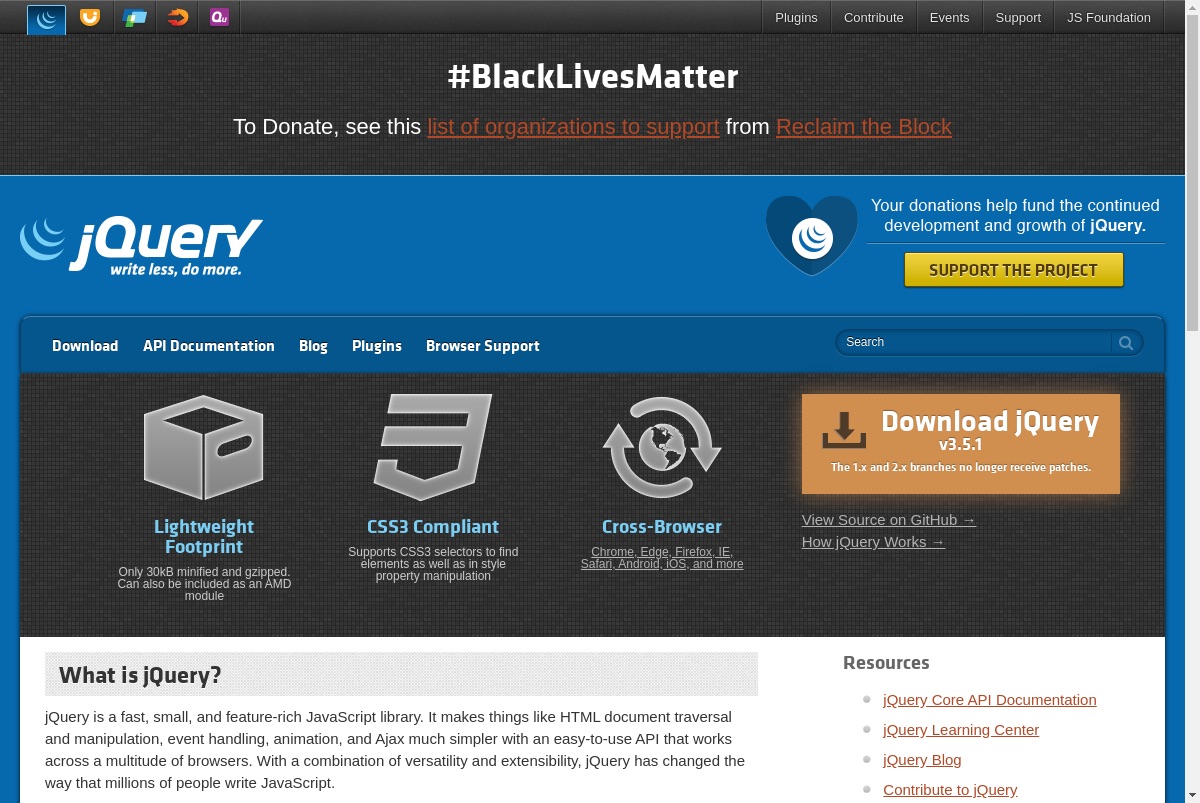The image size is (1200, 803).
Task: Click the search magnifier icon
Action: click(x=1126, y=343)
